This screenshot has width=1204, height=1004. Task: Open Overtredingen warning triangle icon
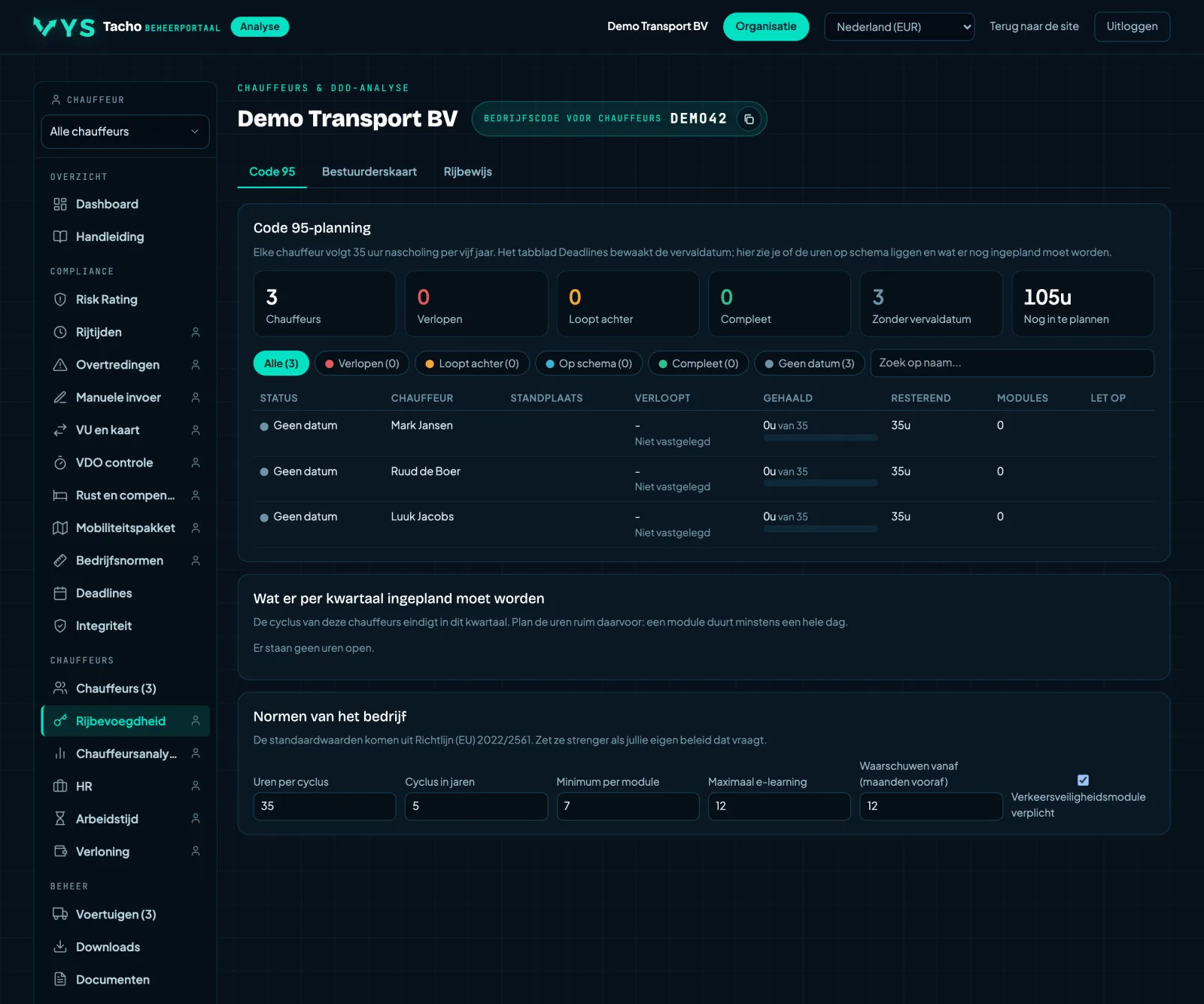click(x=60, y=365)
